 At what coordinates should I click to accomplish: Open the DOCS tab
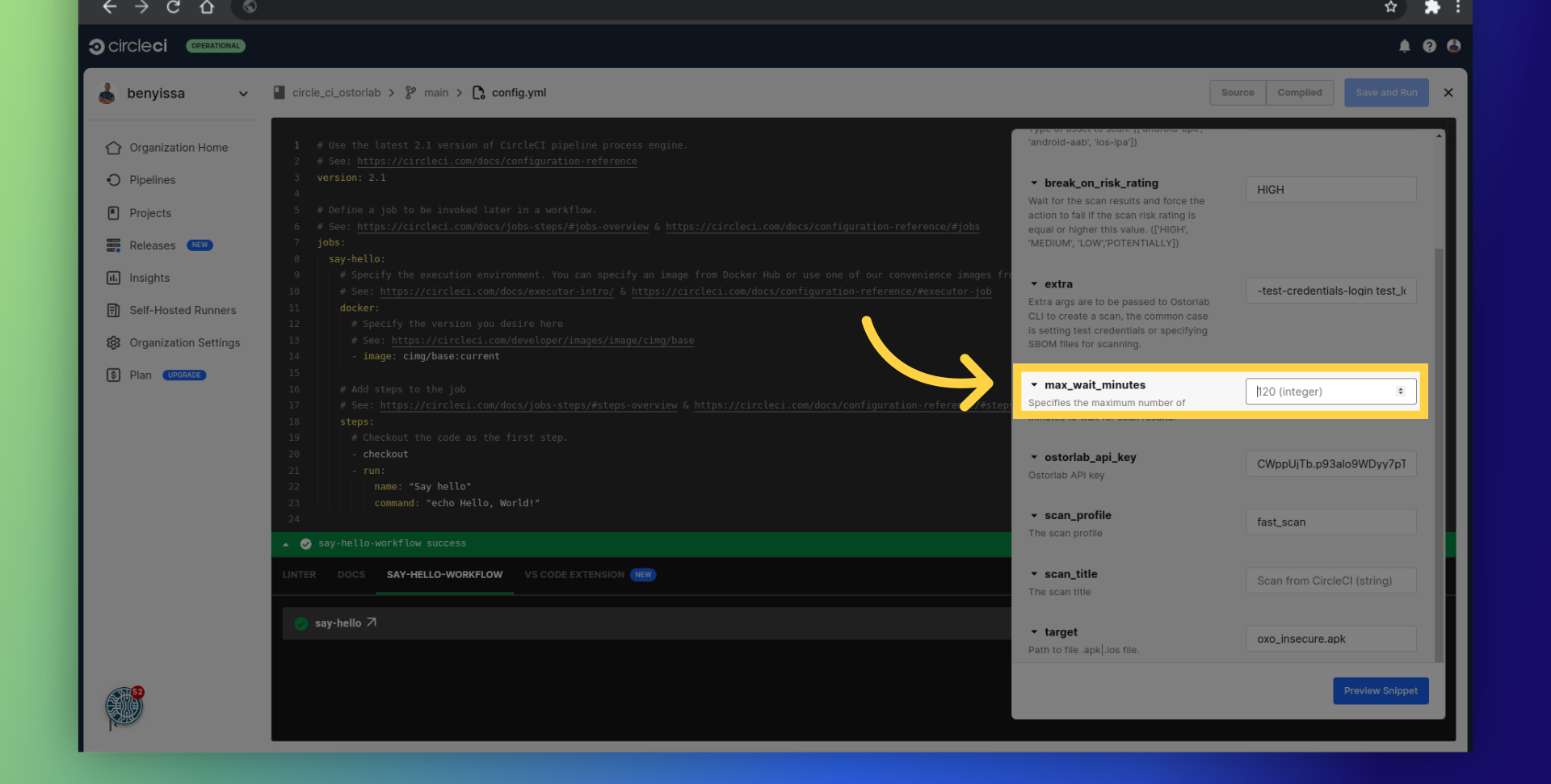click(x=351, y=575)
